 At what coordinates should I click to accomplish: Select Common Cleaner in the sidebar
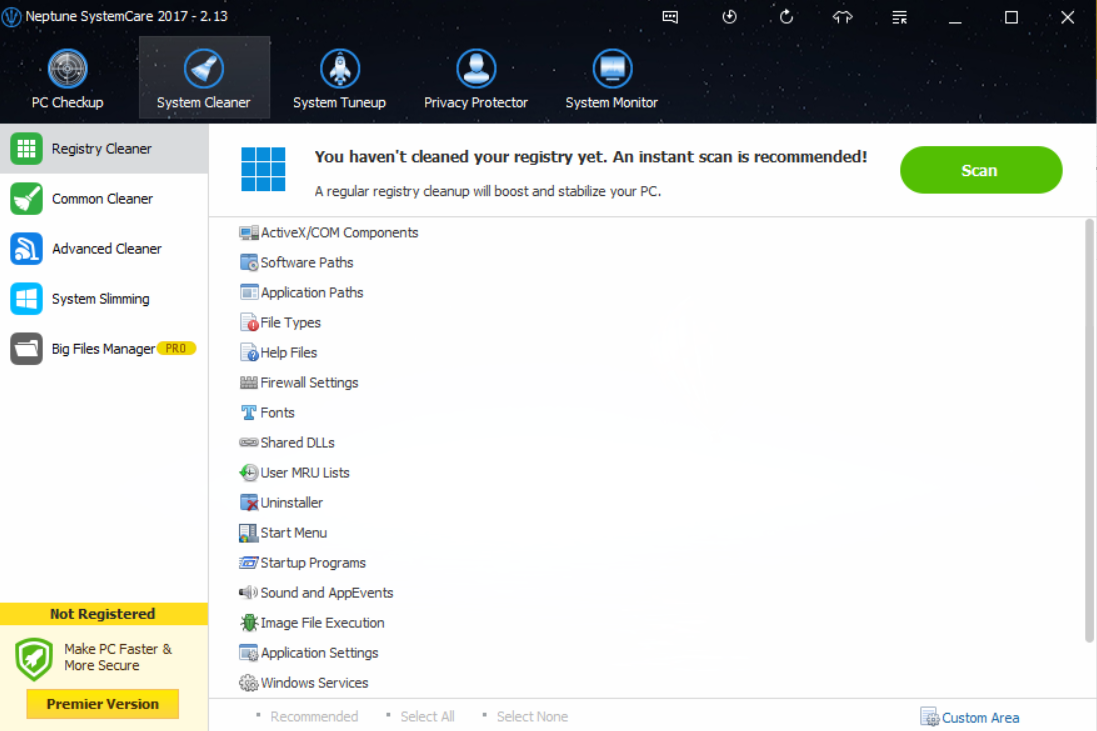tap(104, 199)
